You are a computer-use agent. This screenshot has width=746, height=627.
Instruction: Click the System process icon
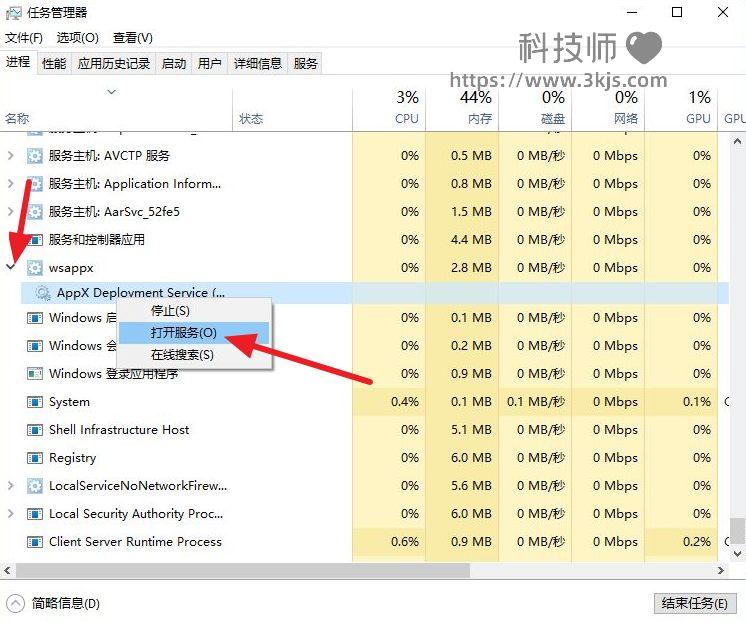click(x=35, y=402)
